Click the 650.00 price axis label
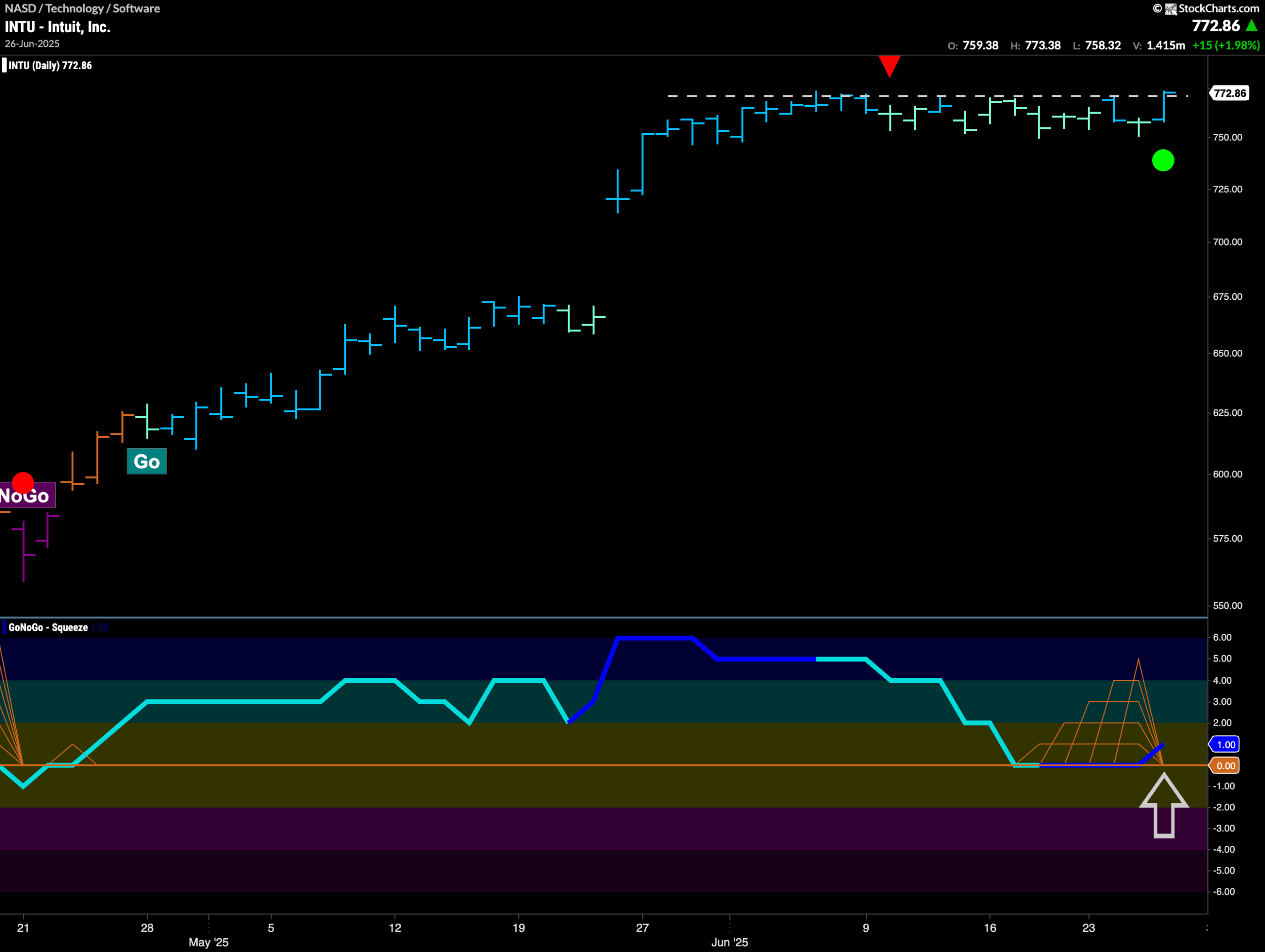 click(1227, 353)
